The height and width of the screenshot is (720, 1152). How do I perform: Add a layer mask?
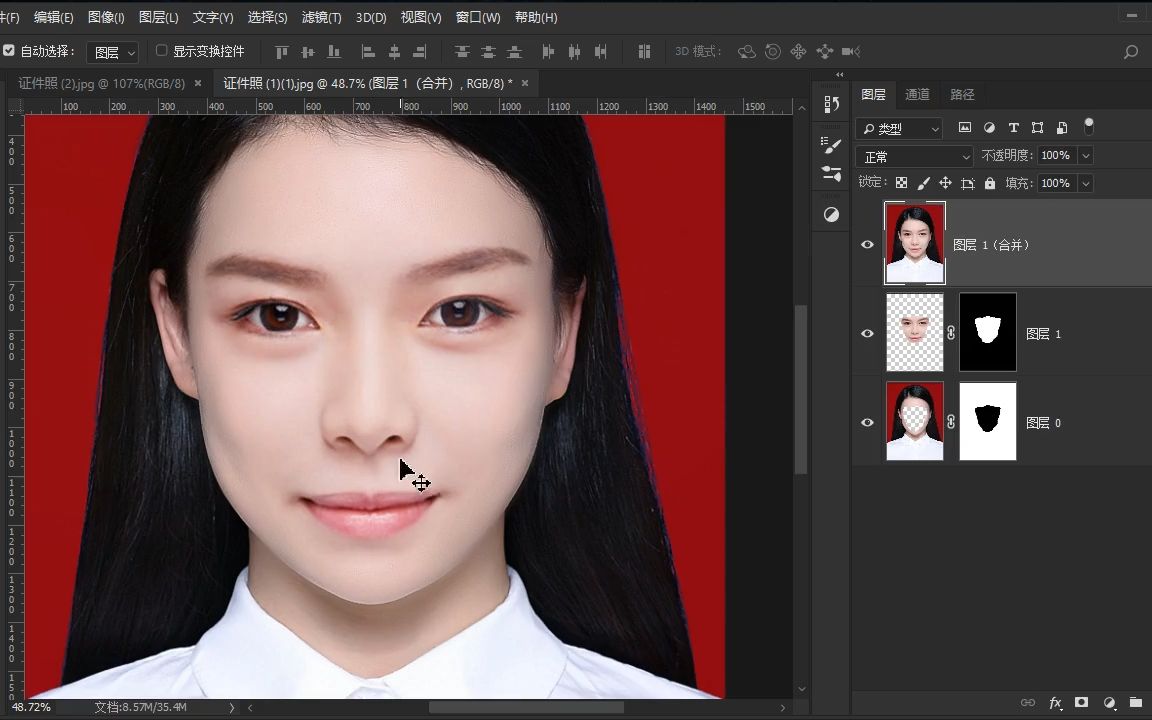click(x=1081, y=703)
